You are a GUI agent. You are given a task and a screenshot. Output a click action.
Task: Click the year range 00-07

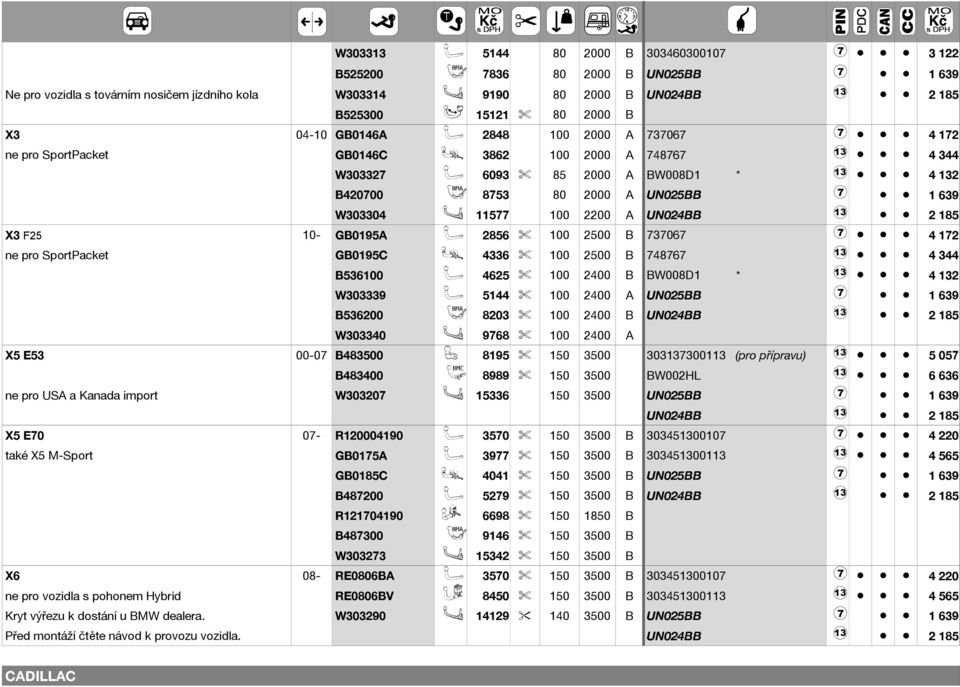click(x=311, y=355)
